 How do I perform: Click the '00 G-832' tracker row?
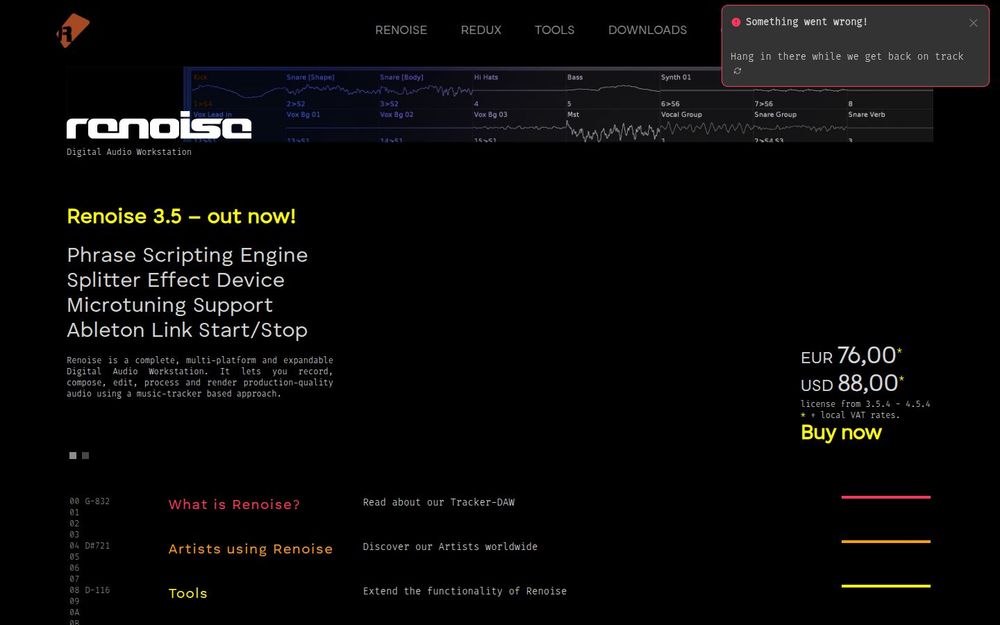(x=89, y=501)
